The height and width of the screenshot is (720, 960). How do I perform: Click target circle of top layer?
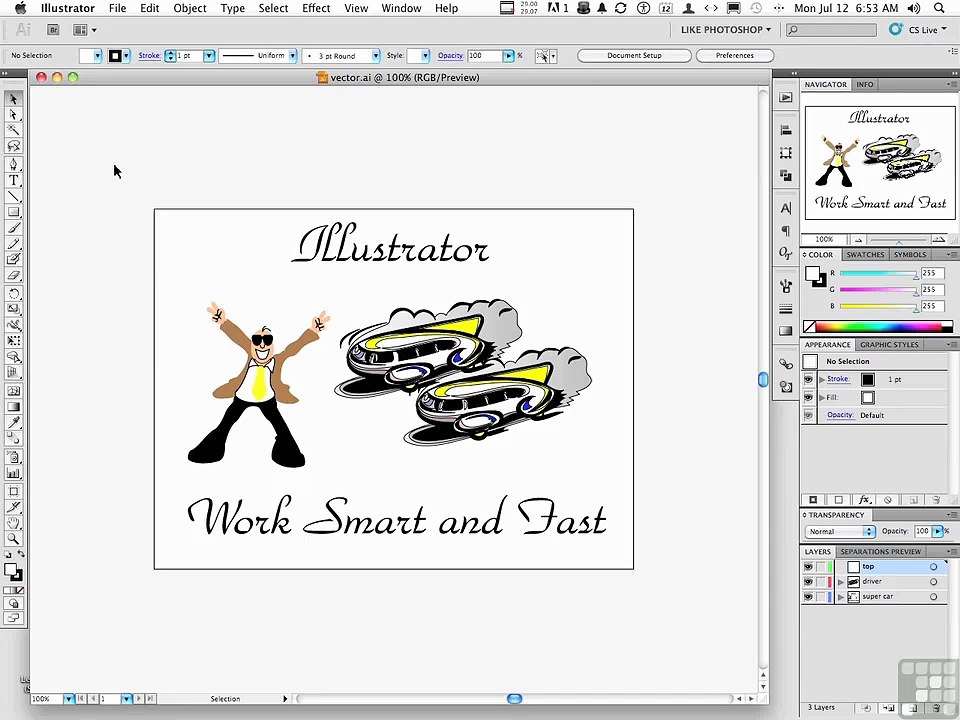(x=933, y=567)
